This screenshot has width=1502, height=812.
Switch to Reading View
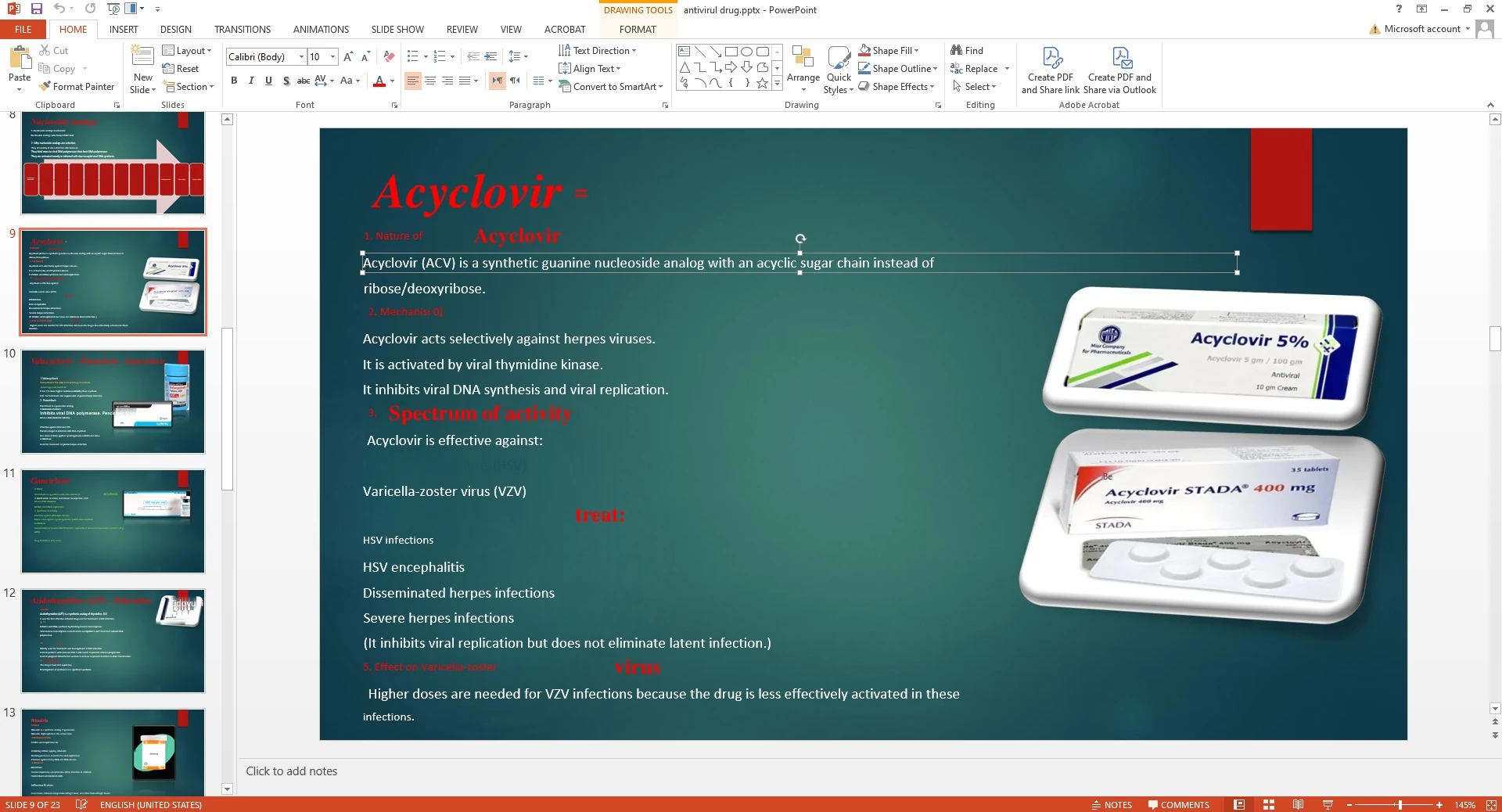coord(1299,804)
